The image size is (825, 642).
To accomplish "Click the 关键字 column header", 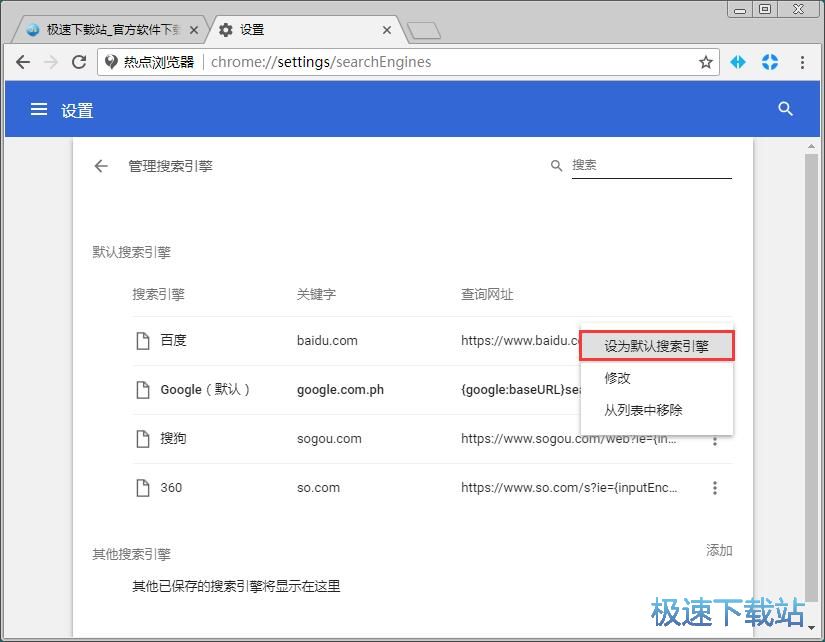I will click(316, 294).
